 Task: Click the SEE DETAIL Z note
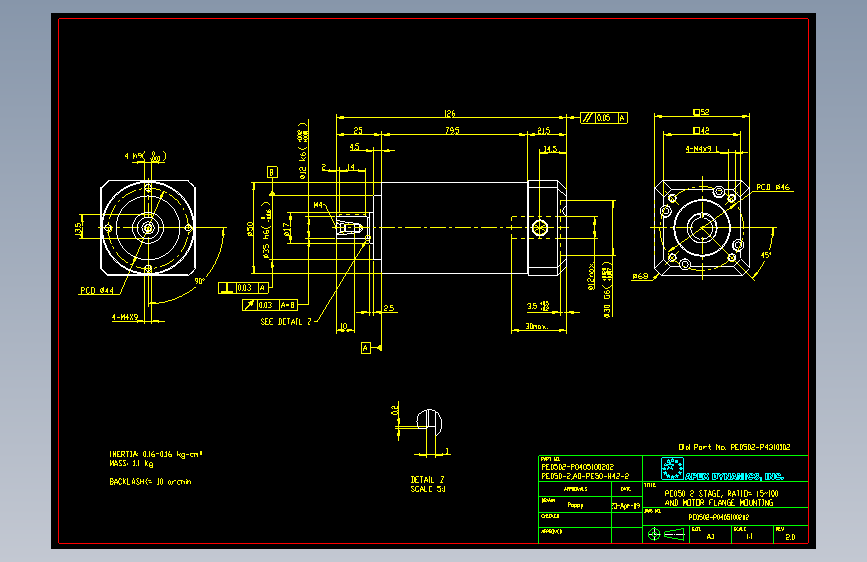286,321
